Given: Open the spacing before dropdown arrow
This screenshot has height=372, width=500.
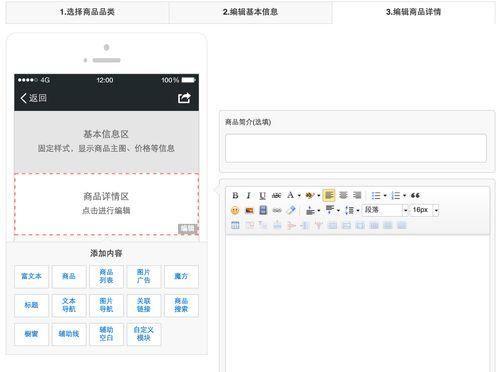Looking at the screenshot, I should click(x=319, y=211).
